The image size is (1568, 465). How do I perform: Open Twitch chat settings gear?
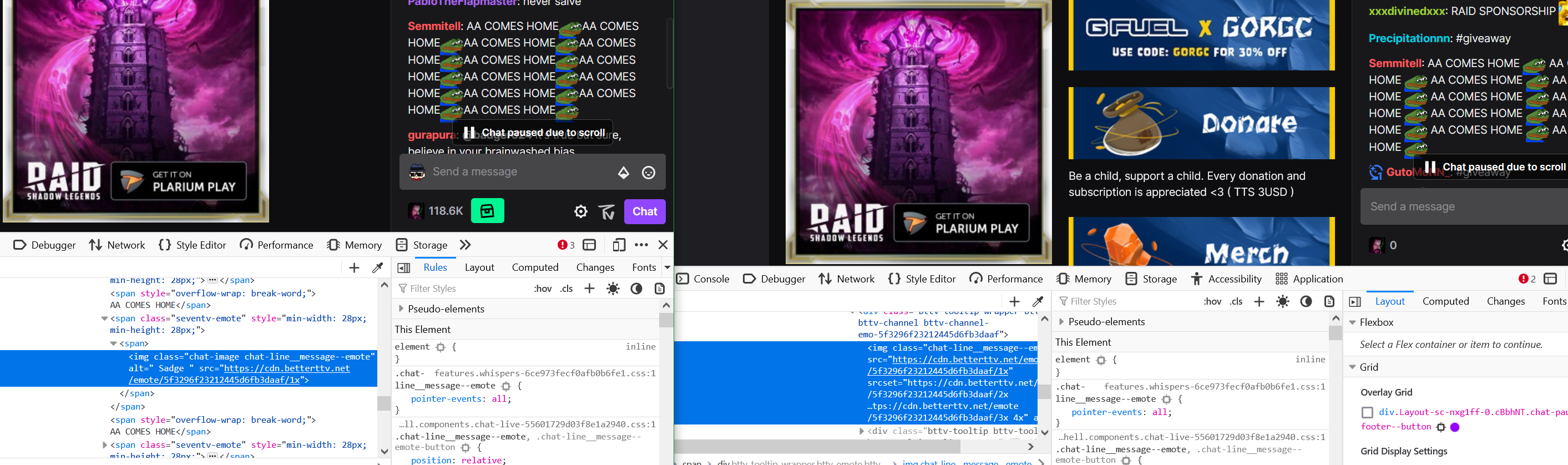tap(581, 211)
